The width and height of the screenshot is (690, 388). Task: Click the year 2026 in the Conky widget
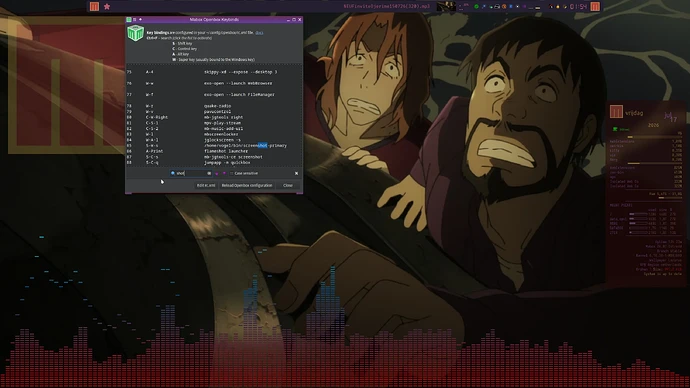(653, 125)
